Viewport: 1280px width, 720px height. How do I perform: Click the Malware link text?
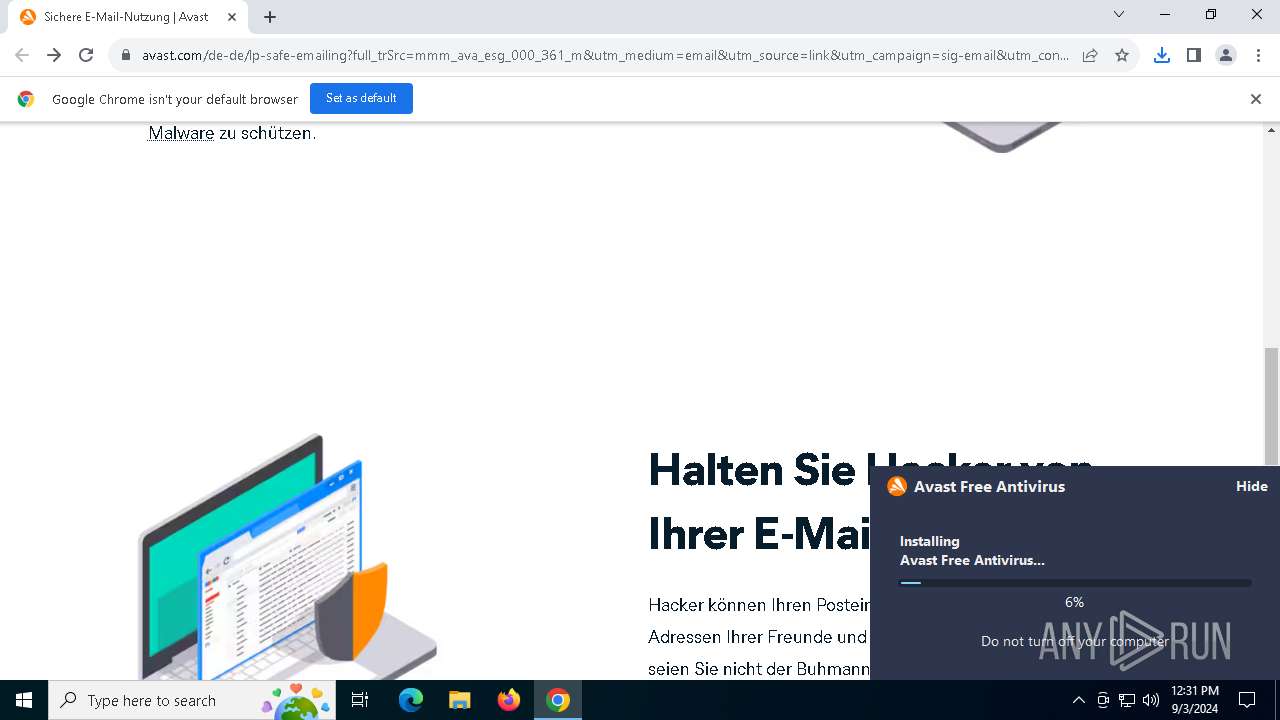181,133
